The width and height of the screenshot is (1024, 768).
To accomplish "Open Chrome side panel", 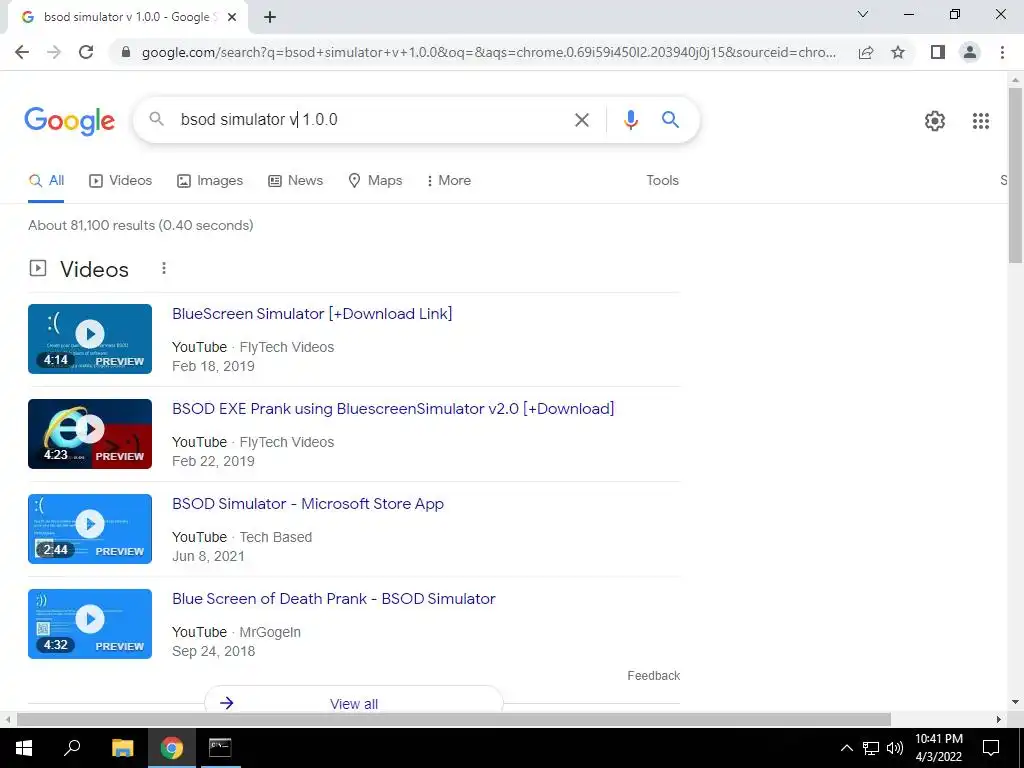I will [938, 52].
